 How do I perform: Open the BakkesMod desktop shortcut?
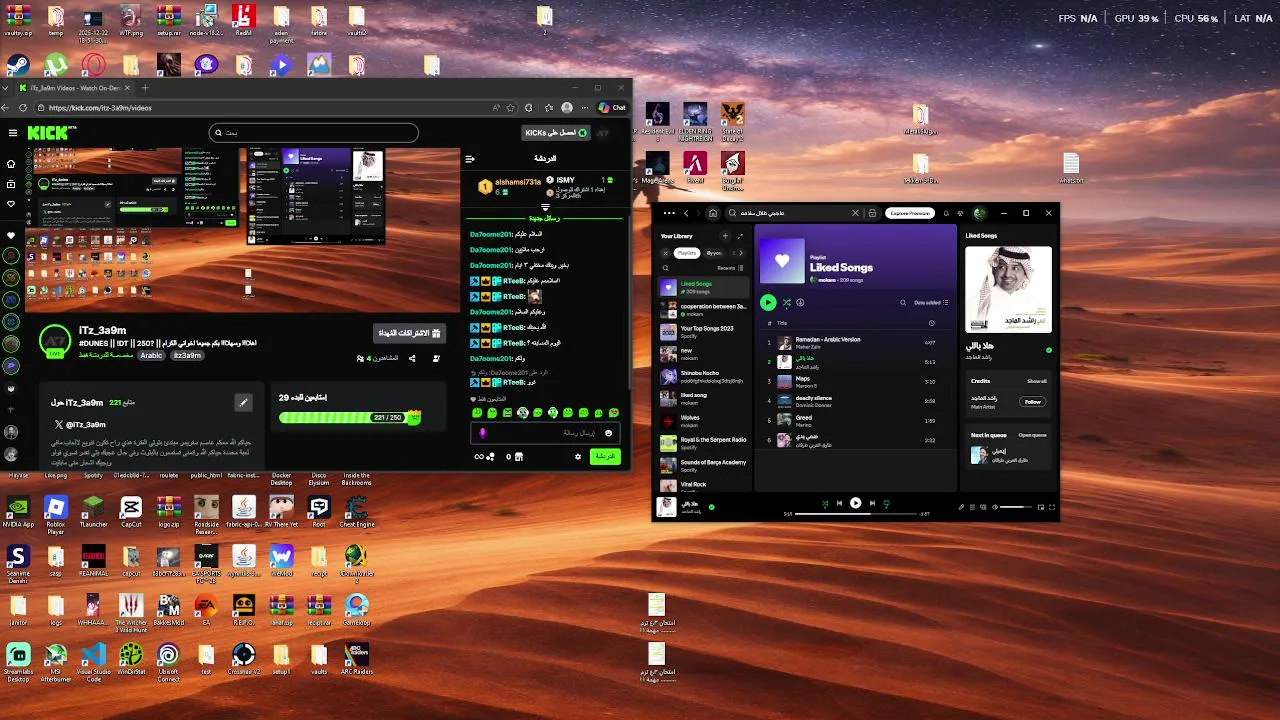(x=168, y=610)
